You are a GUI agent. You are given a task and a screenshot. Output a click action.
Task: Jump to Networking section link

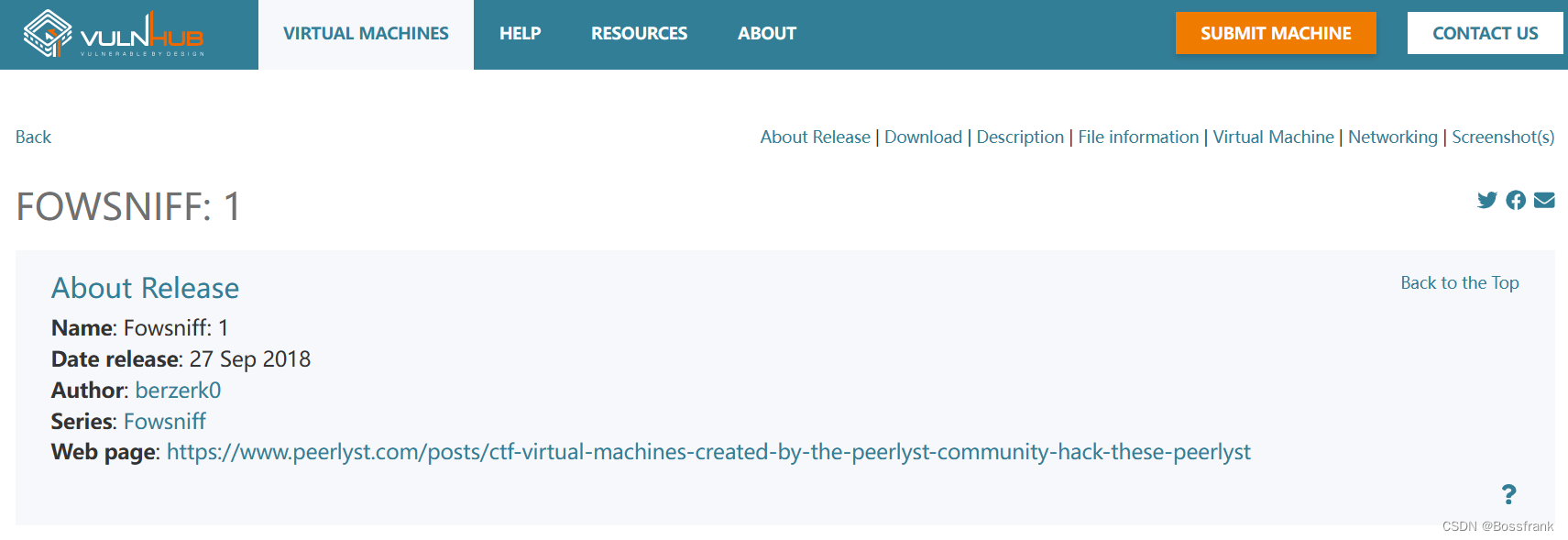1392,137
